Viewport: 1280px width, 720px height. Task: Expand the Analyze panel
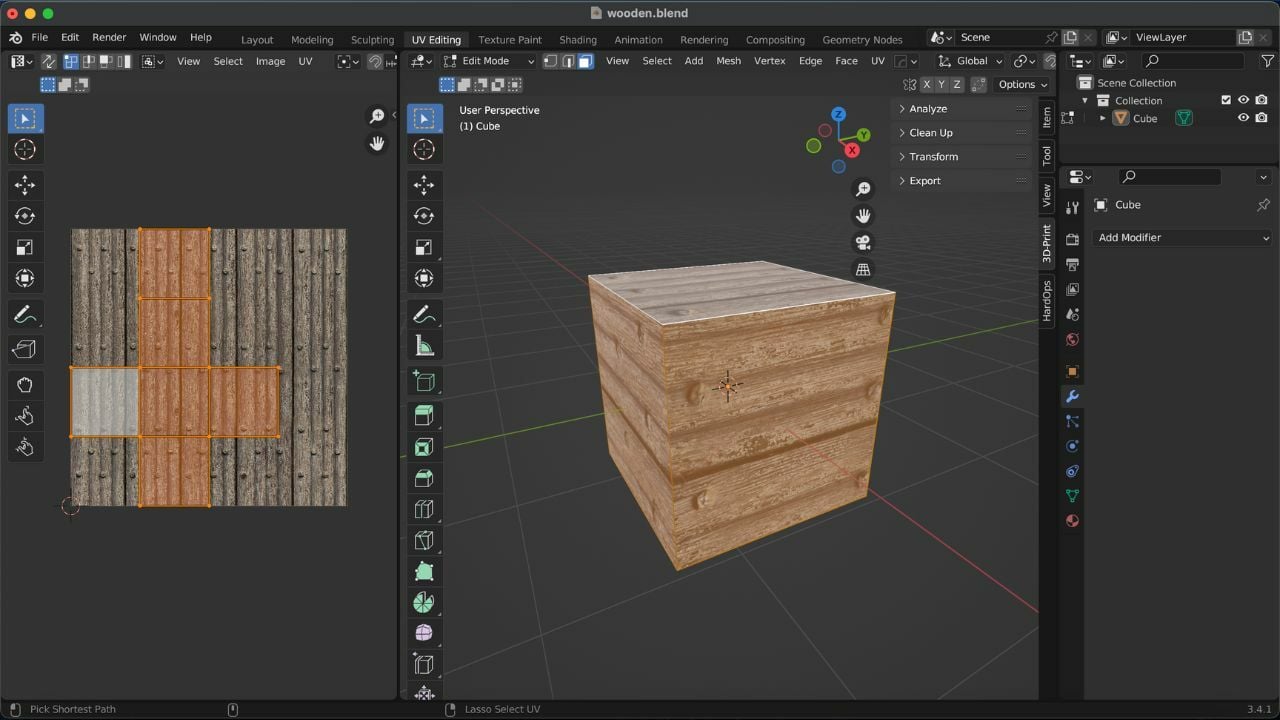pyautogui.click(x=928, y=109)
